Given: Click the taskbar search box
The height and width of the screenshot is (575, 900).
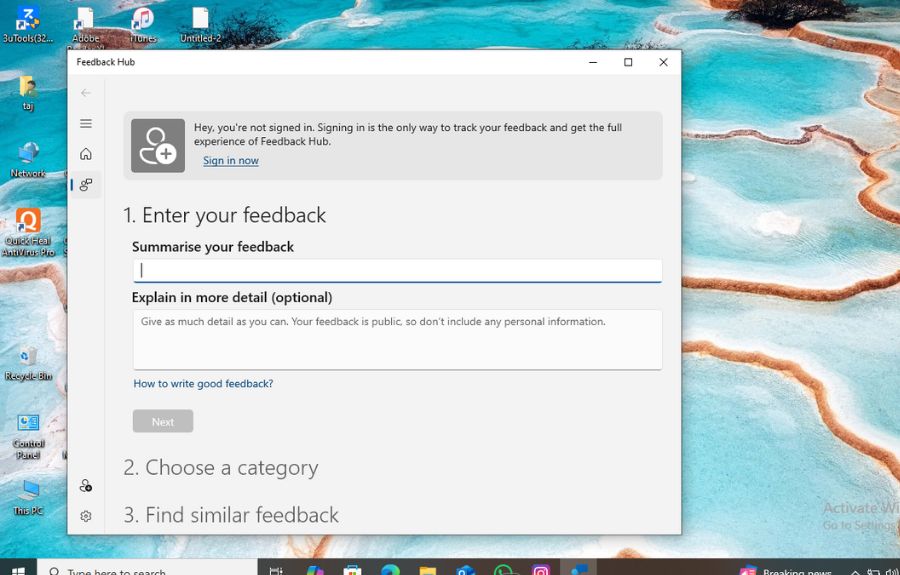Looking at the screenshot, I should [148, 569].
